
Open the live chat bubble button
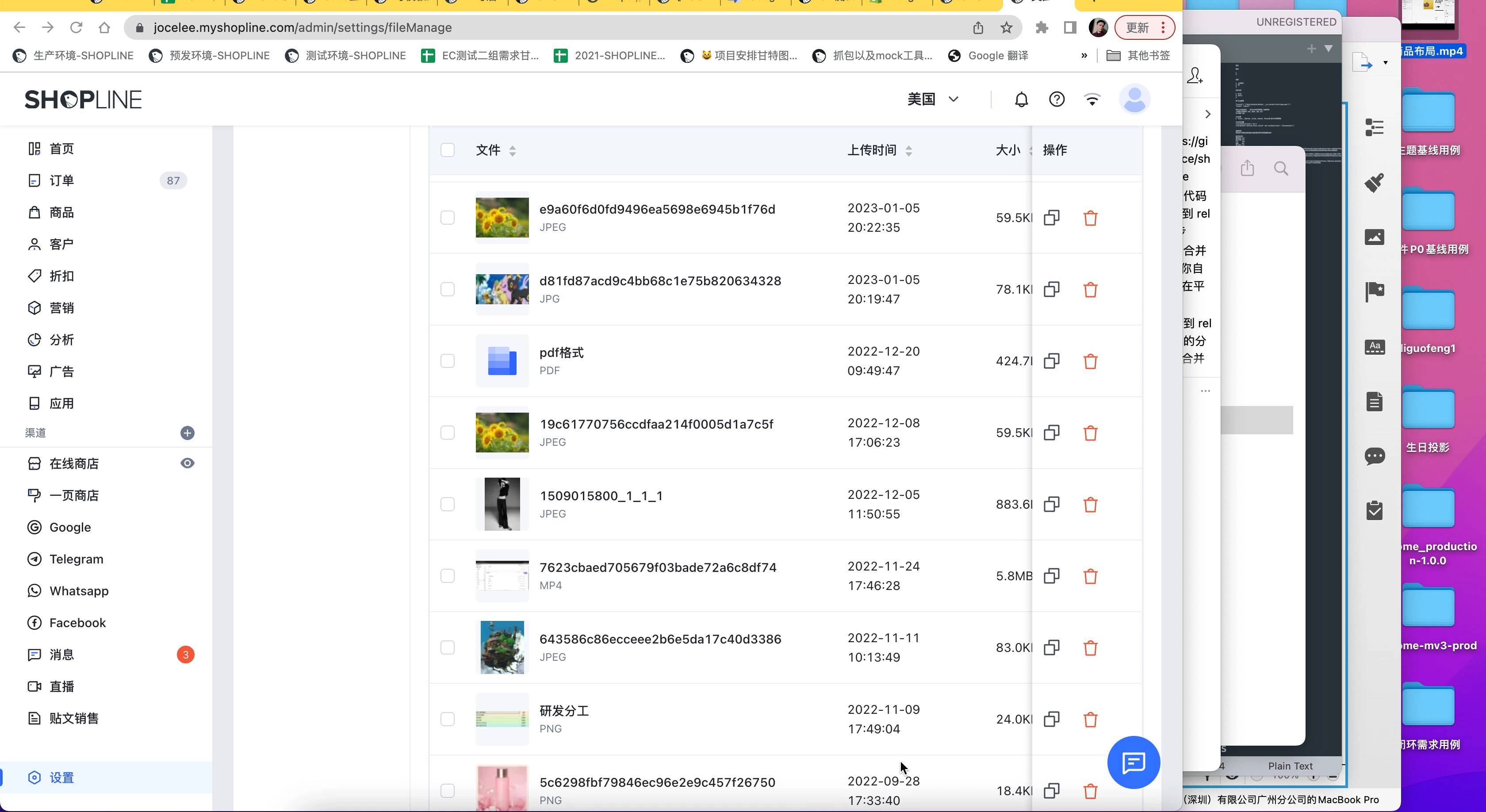point(1134,762)
